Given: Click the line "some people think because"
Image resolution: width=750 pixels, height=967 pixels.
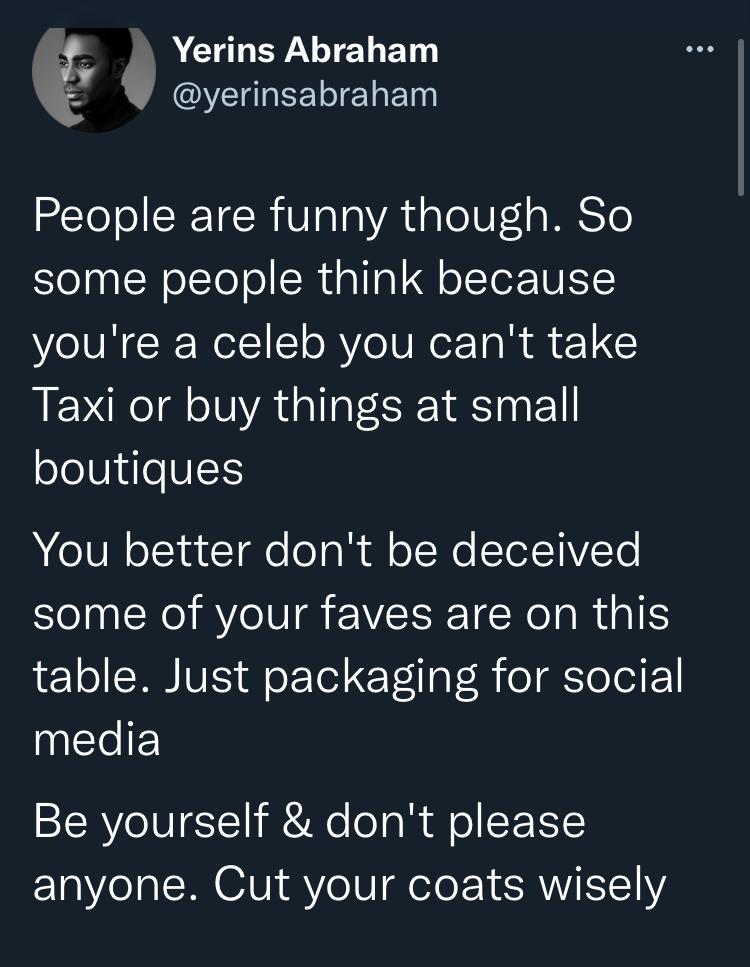Looking at the screenshot, I should [x=324, y=280].
